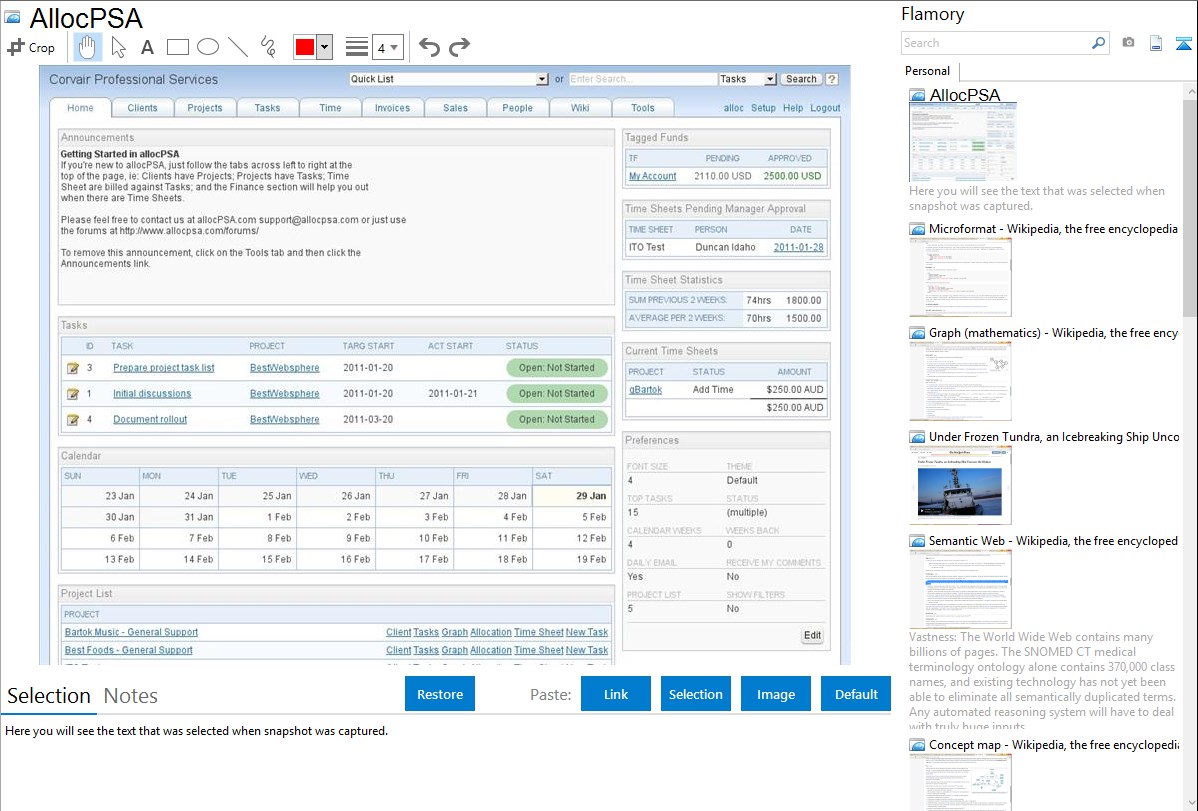
Task: Select the straight line tool
Action: click(x=238, y=47)
